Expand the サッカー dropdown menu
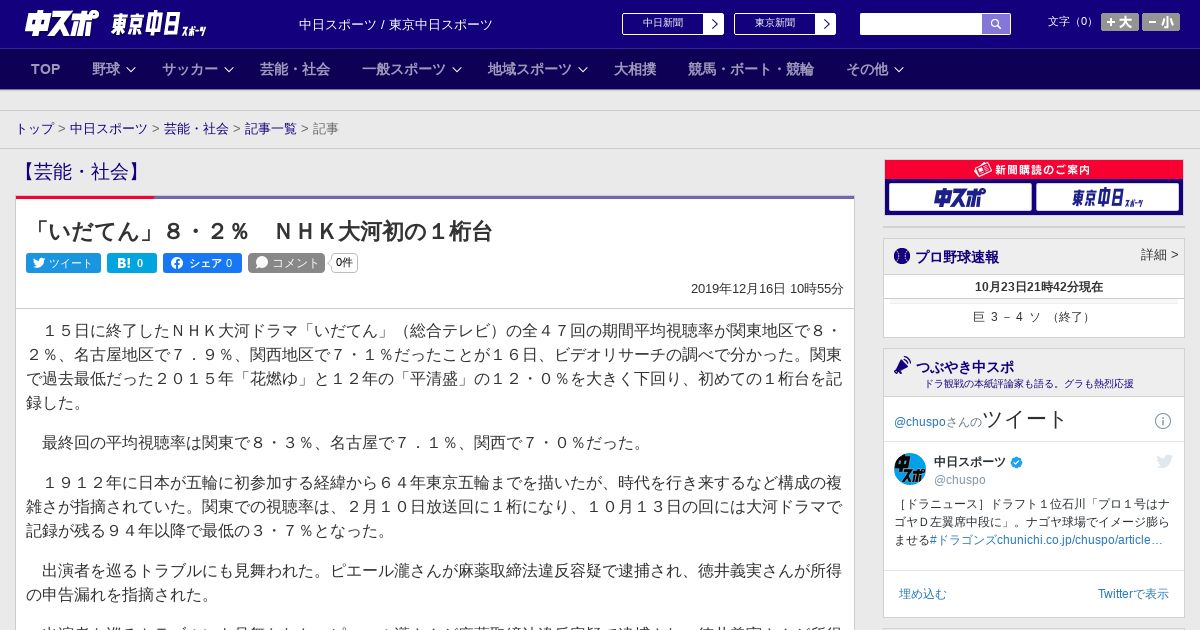This screenshot has height=630, width=1200. click(197, 69)
